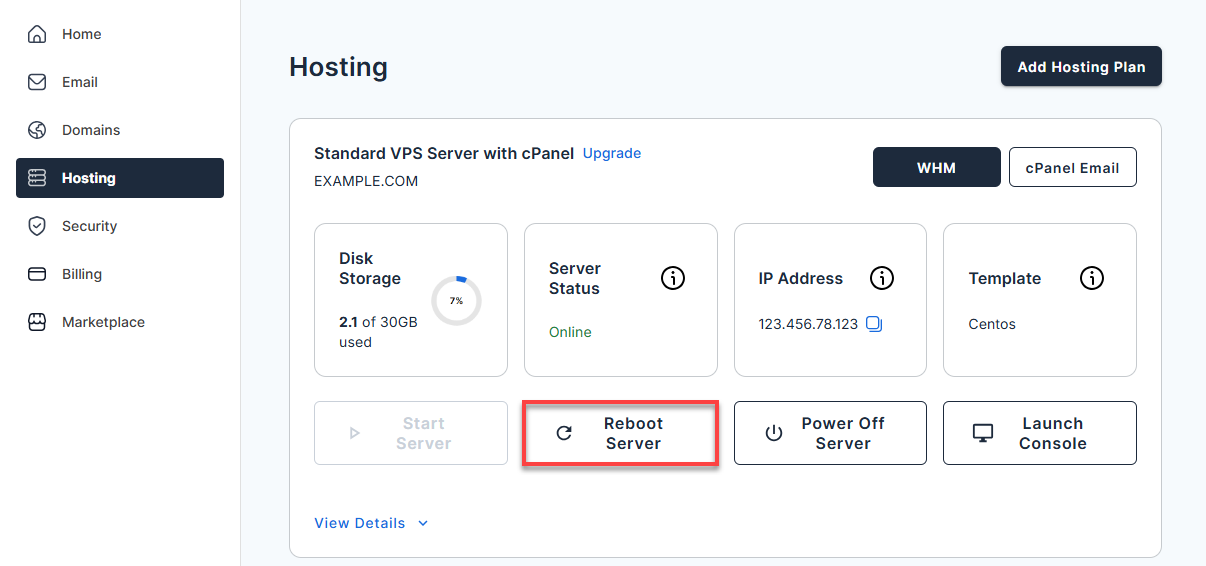Click Template info icon
This screenshot has height=566, width=1206.
pyautogui.click(x=1092, y=278)
